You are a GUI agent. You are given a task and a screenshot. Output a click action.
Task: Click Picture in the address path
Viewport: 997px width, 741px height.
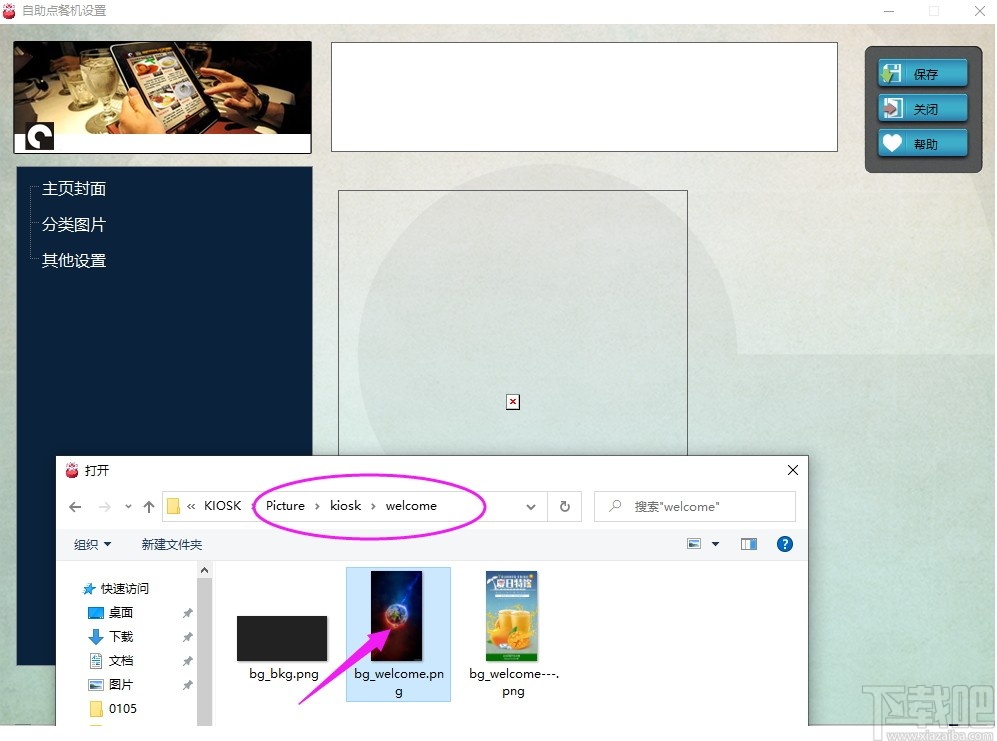[x=285, y=506]
